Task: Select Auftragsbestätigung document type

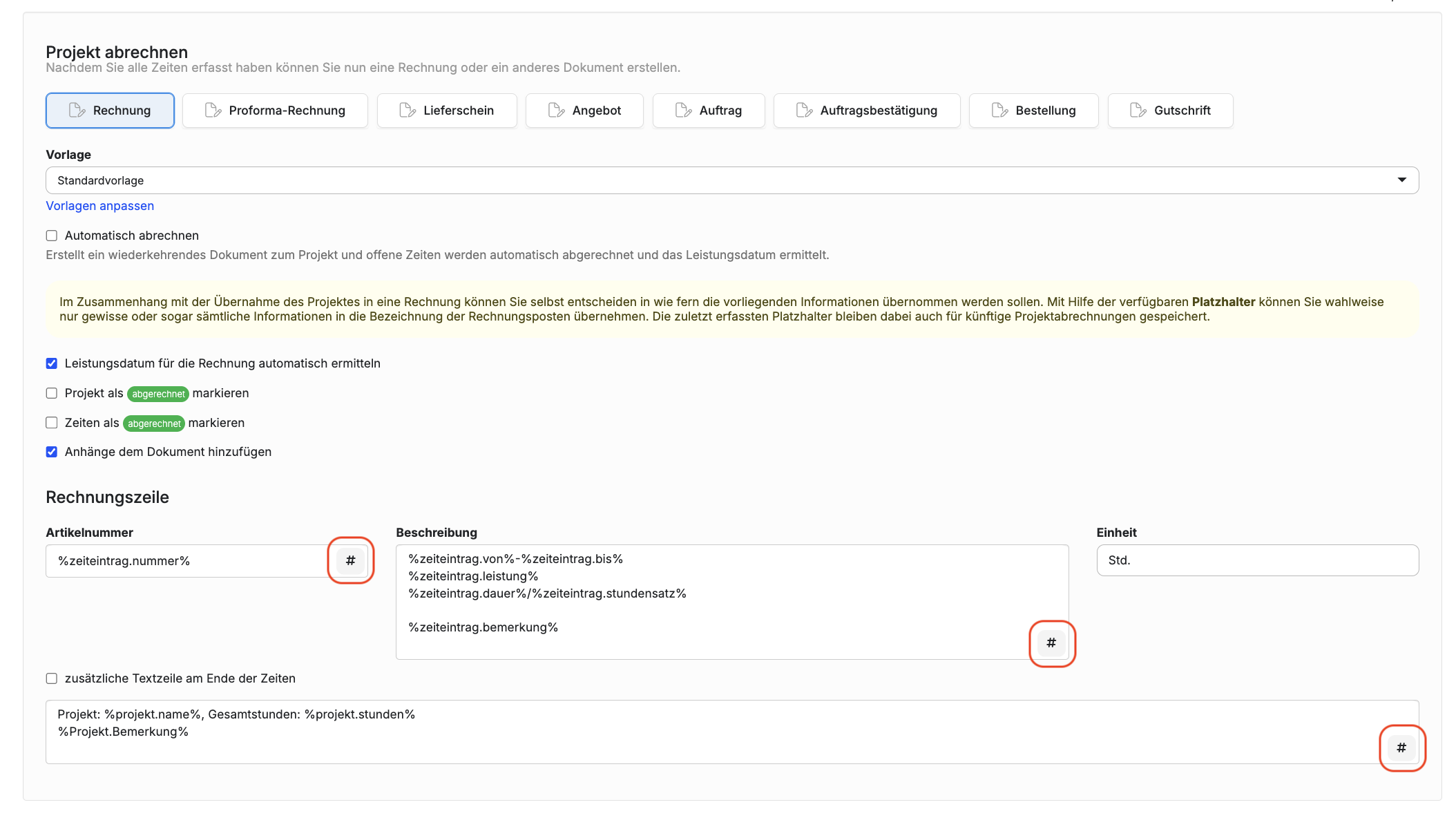Action: (x=867, y=111)
